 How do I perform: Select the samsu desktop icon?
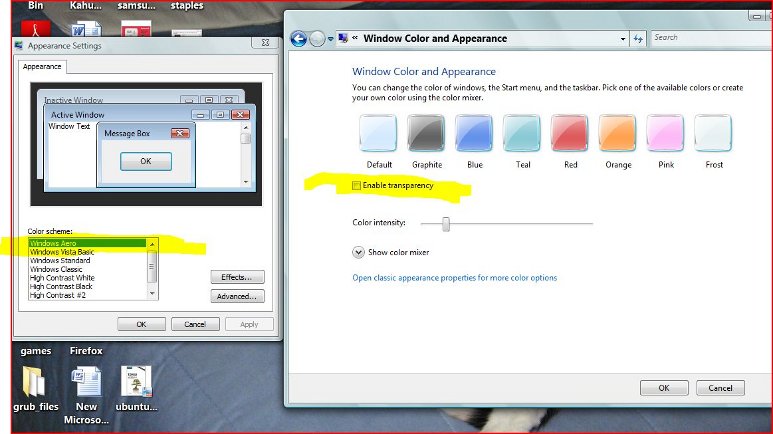tap(136, 29)
